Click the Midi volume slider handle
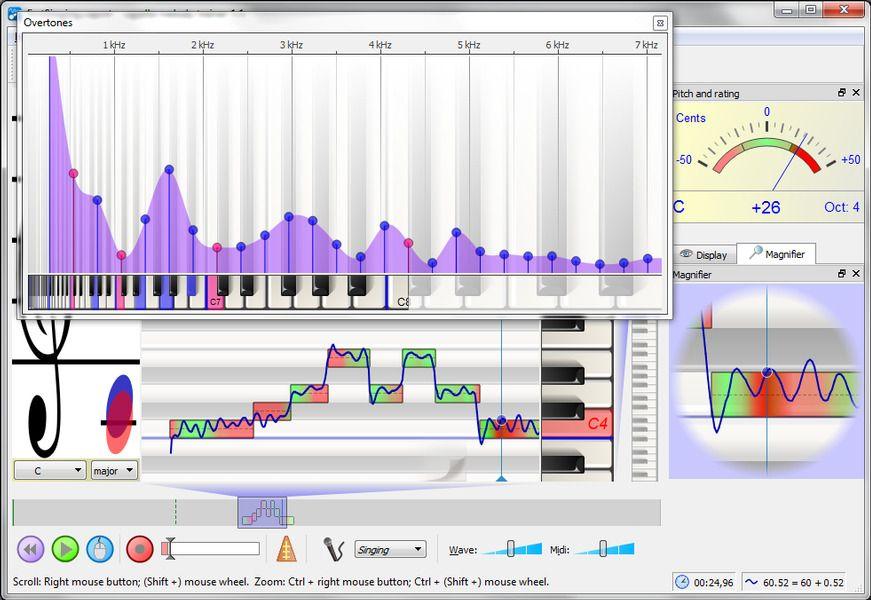The height and width of the screenshot is (600, 871). tap(603, 548)
